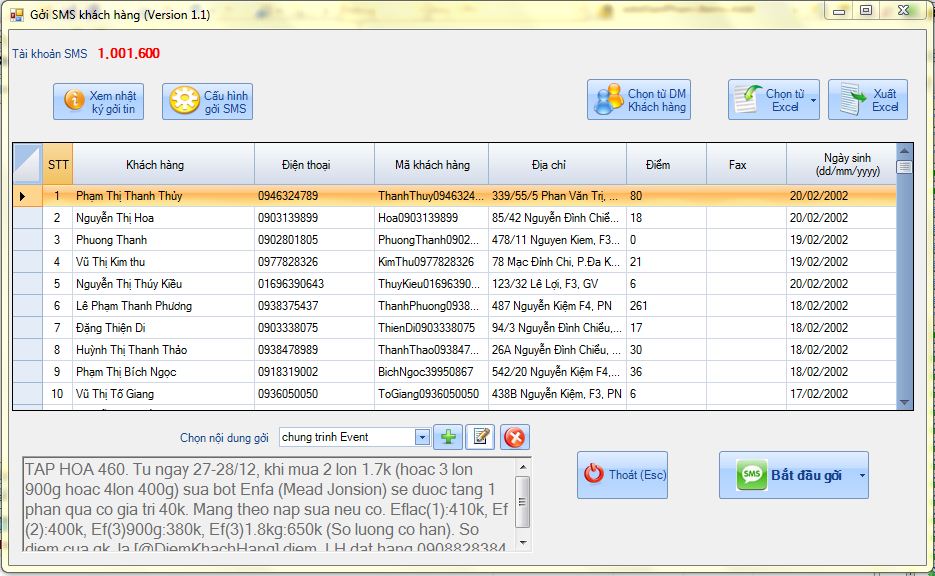Choose customers via Chọn từ DM Khách hàng
The height and width of the screenshot is (576, 935).
(x=639, y=100)
